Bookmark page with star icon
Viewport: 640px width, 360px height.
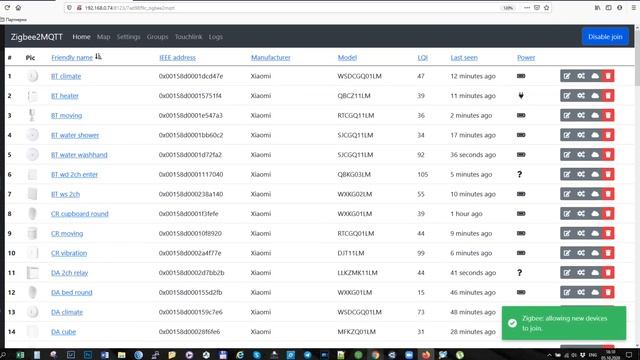coord(547,8)
